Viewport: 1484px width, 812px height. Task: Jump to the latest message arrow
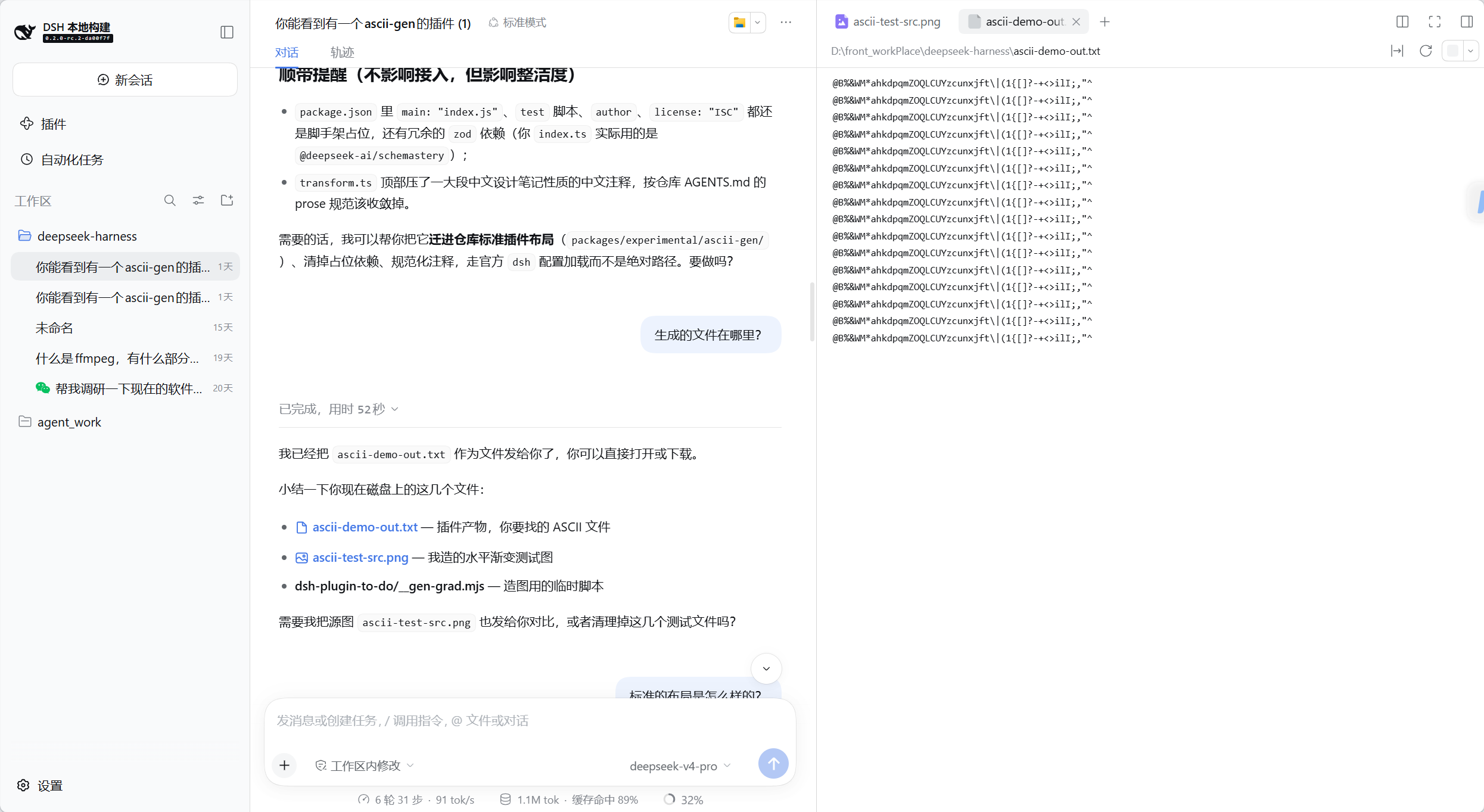[766, 668]
